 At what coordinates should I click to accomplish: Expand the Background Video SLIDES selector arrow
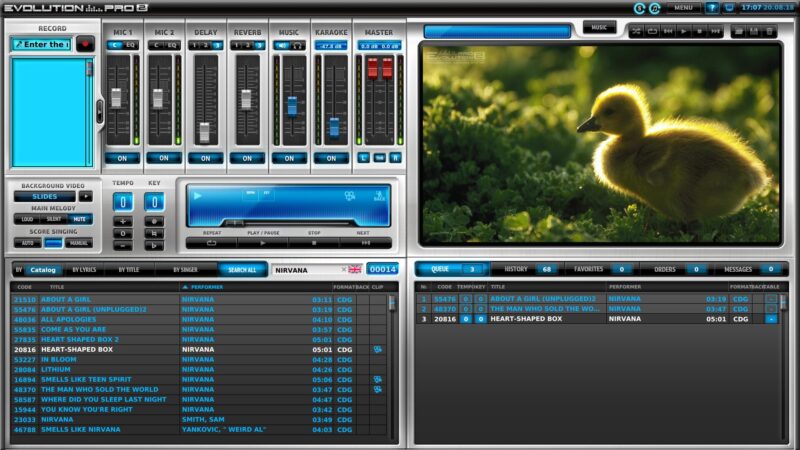[x=86, y=196]
